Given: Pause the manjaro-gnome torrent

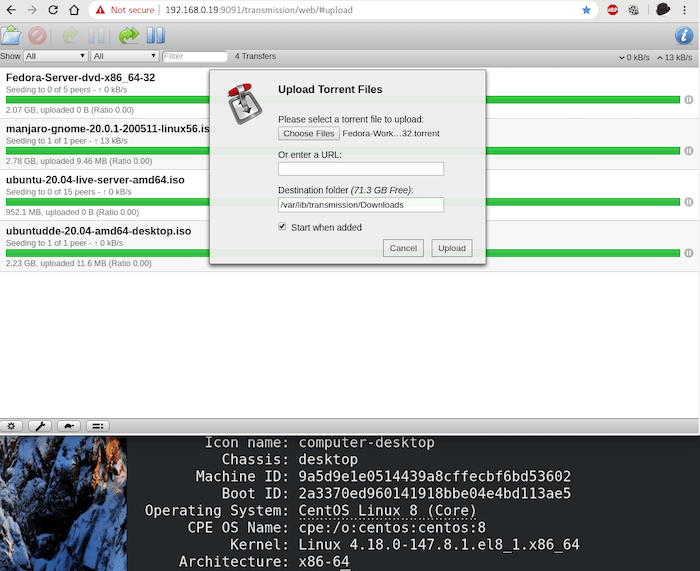Looking at the screenshot, I should tap(689, 151).
